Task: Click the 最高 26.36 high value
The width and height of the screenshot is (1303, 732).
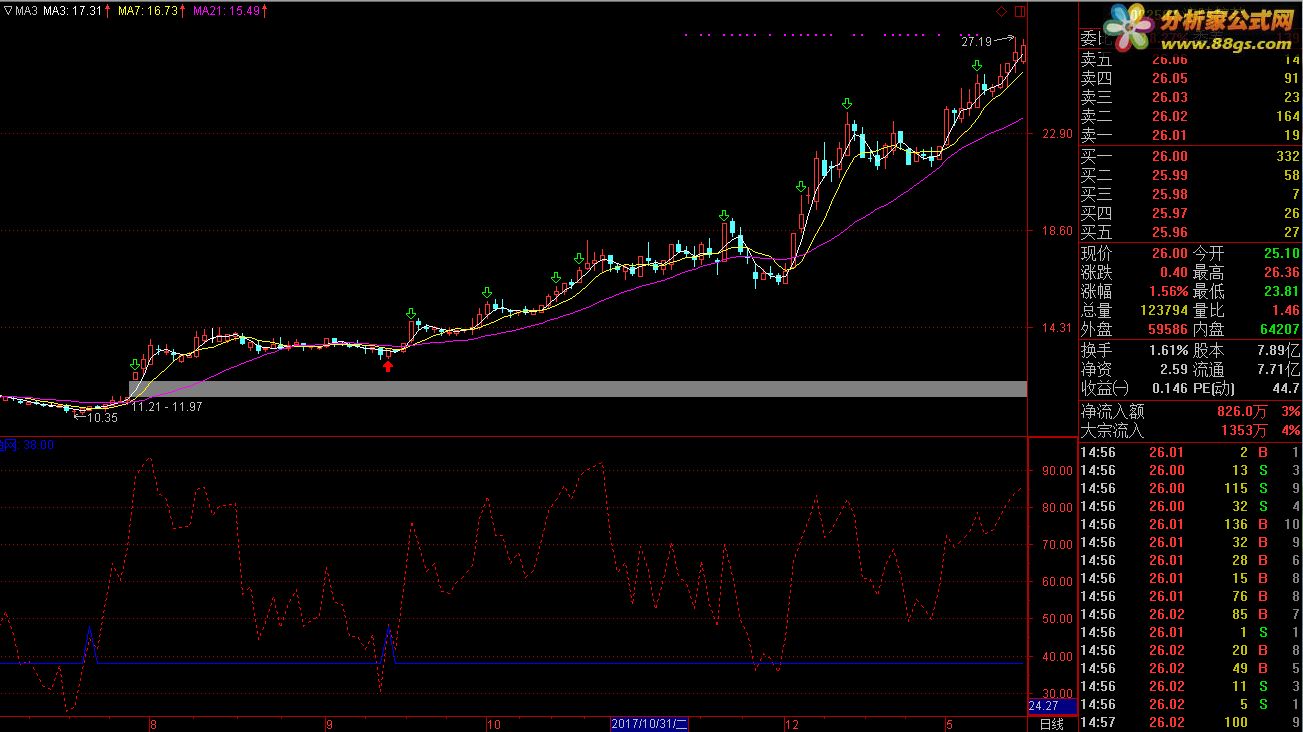Action: (1281, 273)
